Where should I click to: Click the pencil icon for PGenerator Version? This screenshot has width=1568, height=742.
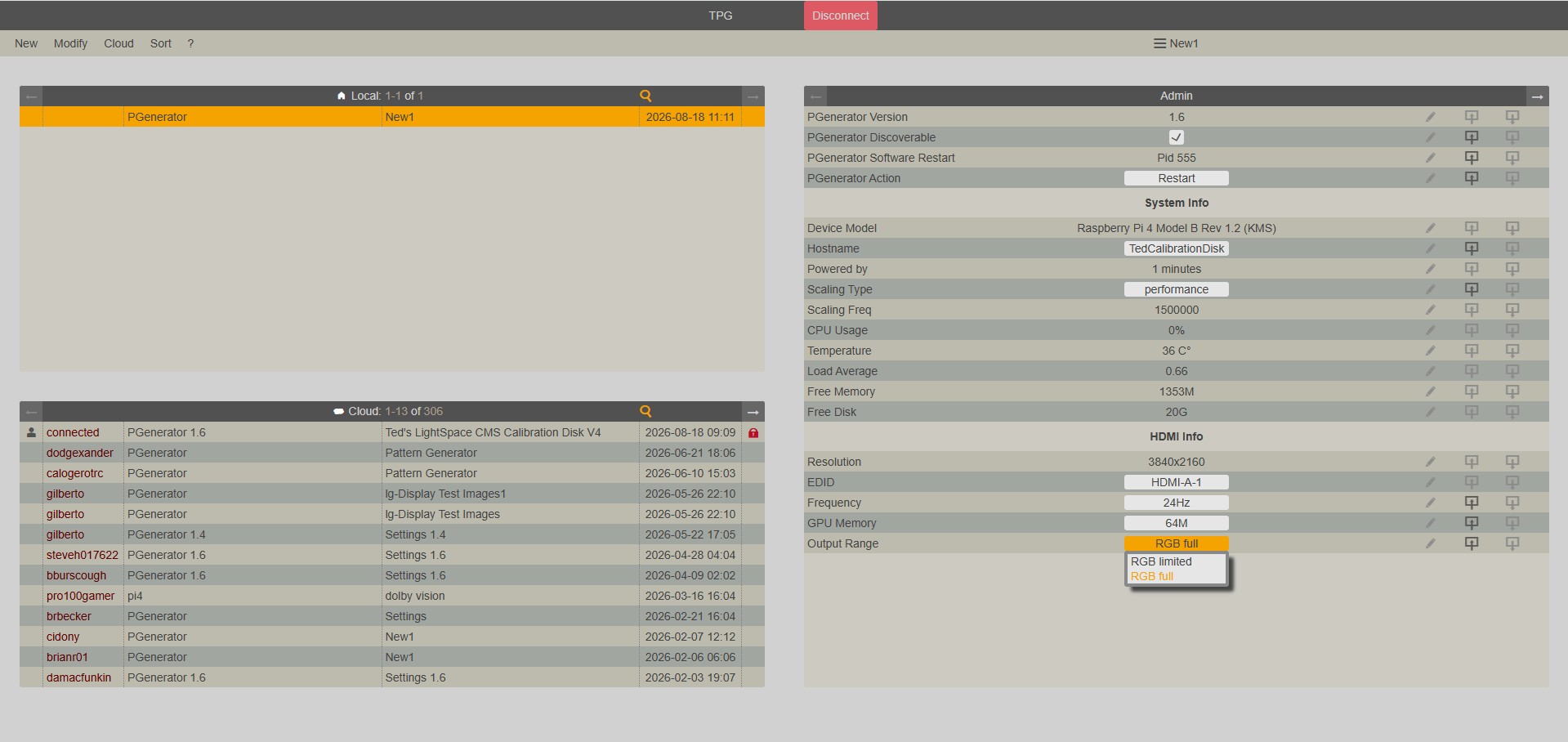[1431, 117]
